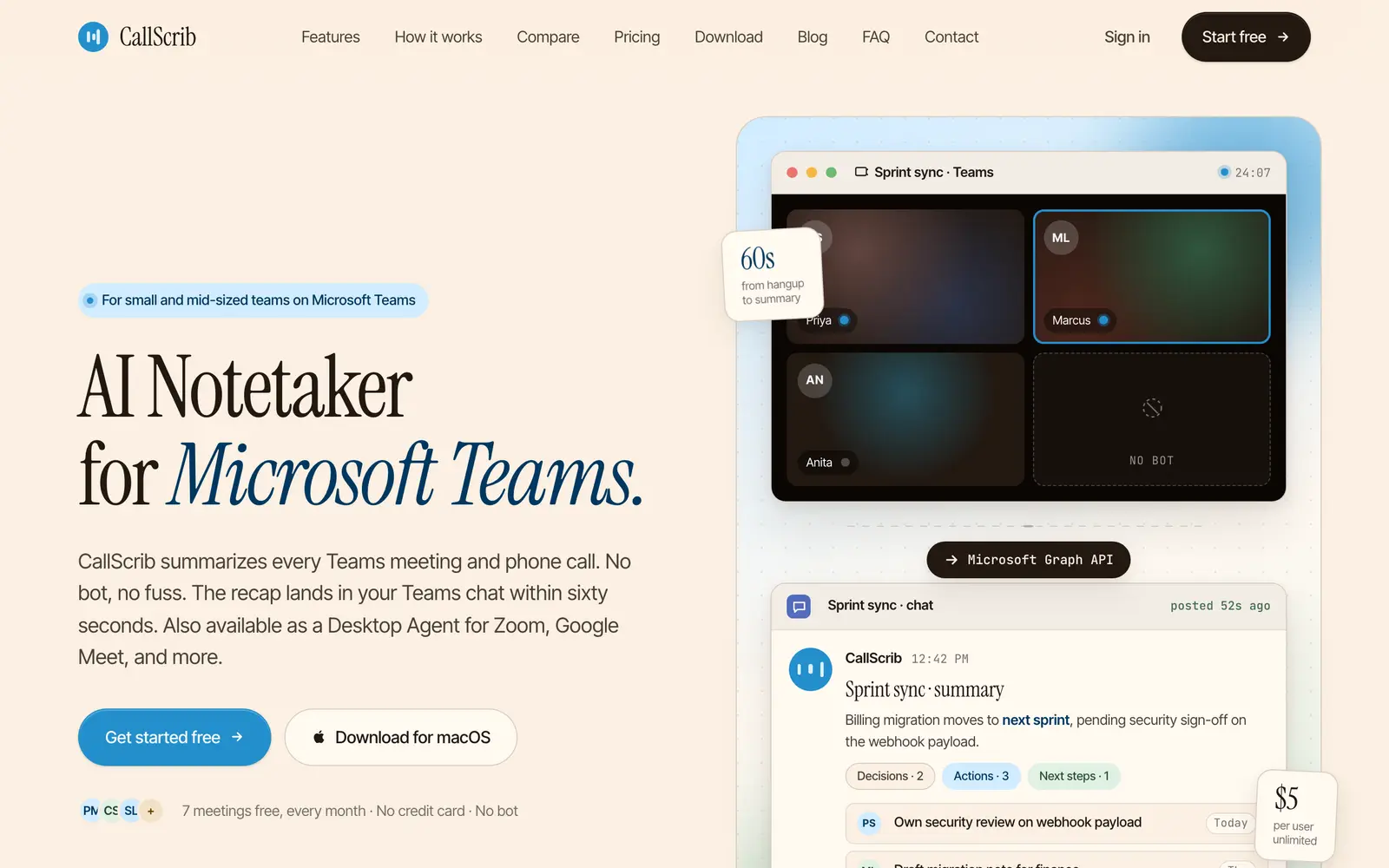Go to the Contact page
Screen dimensions: 1389x868
pyautogui.click(x=951, y=37)
